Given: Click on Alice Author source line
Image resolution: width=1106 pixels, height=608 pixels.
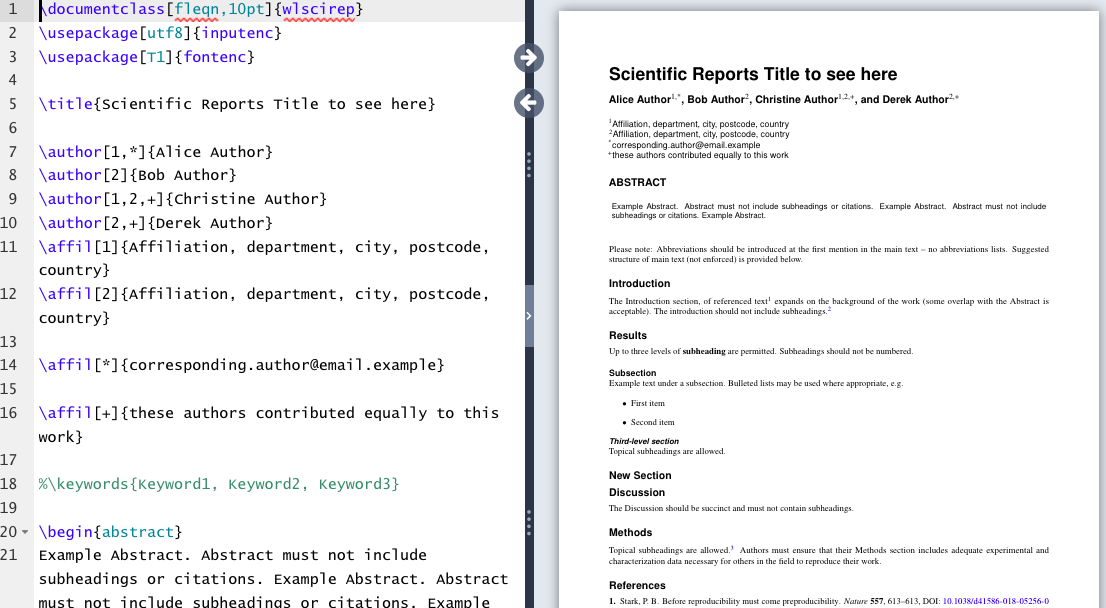Looking at the screenshot, I should point(155,152).
